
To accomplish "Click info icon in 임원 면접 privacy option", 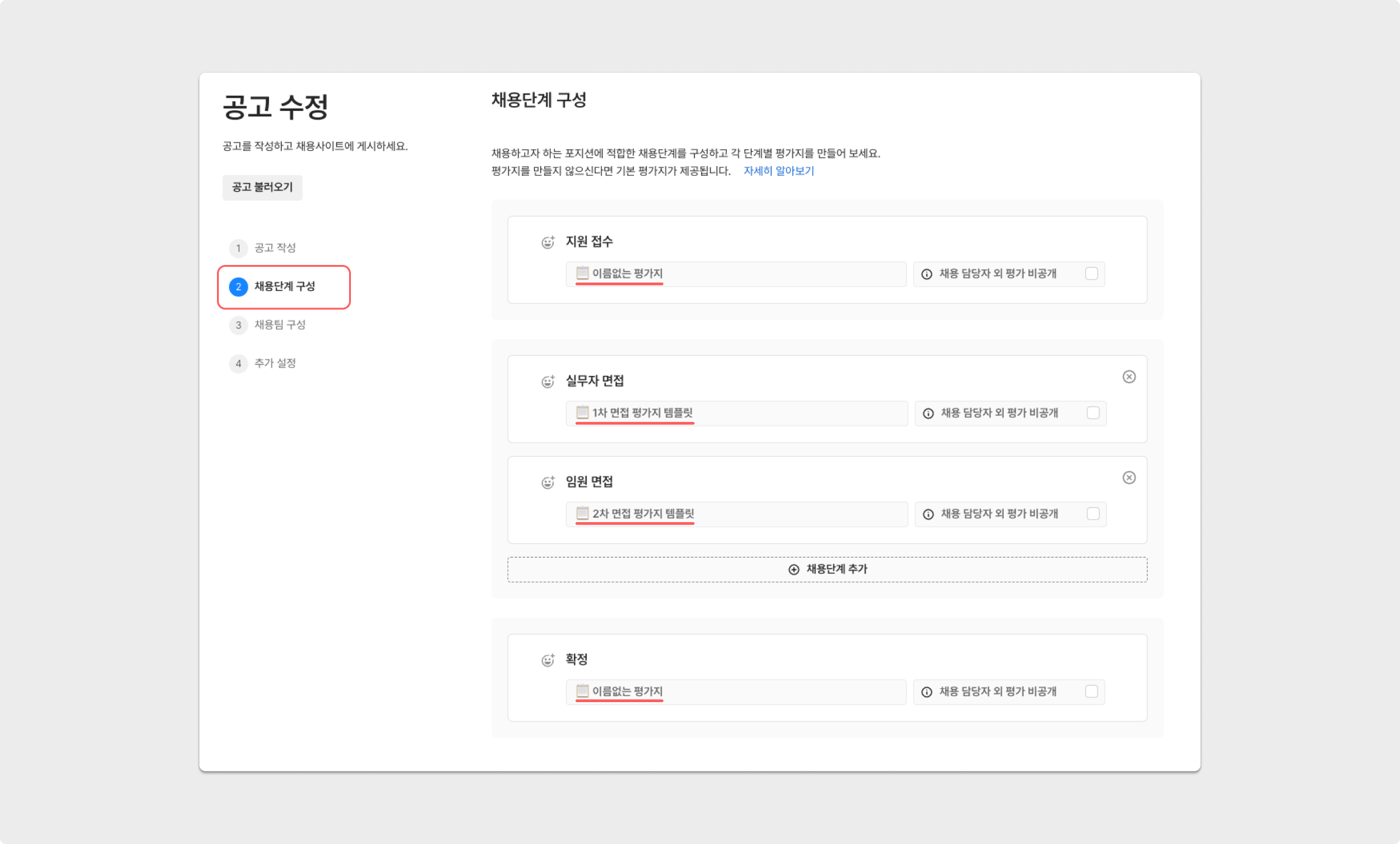I will point(928,514).
